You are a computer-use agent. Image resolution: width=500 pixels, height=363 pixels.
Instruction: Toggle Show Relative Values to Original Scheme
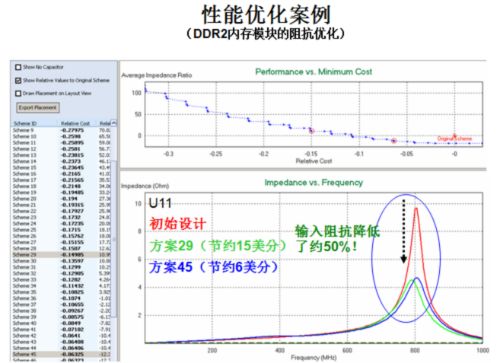[x=18, y=80]
